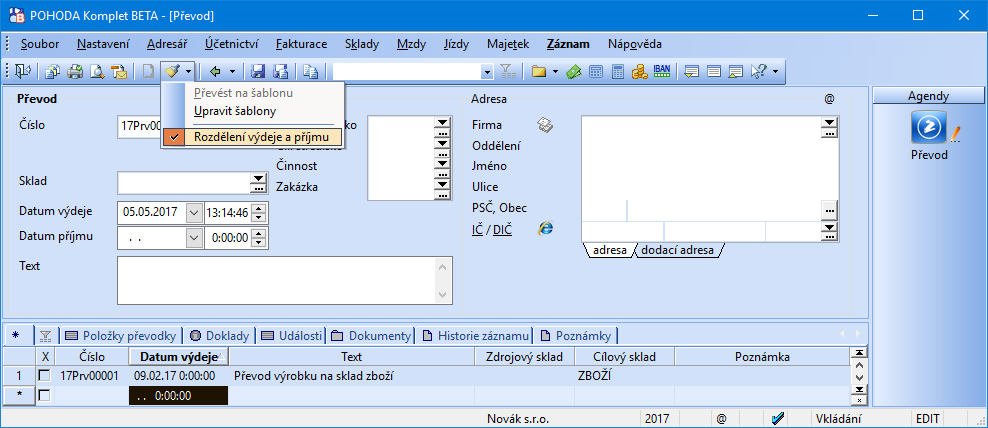This screenshot has height=428, width=988.
Task: Click the plain list panel icon
Action: pos(713,72)
